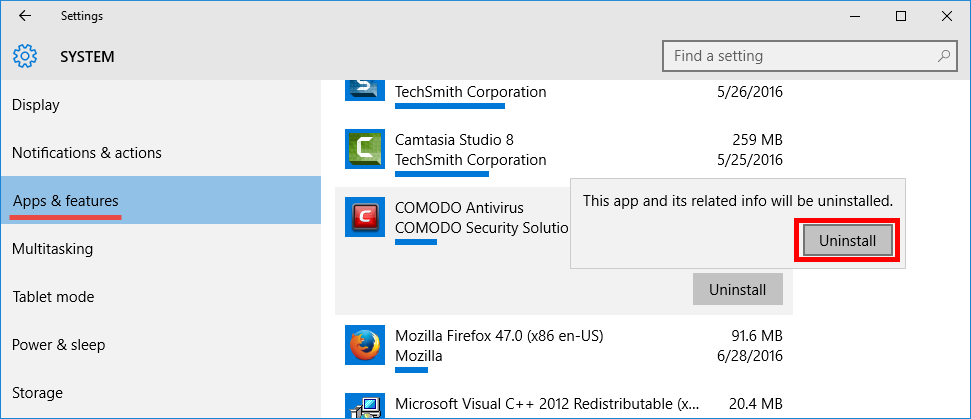
Task: Confirm Uninstall in the popup dialog
Action: click(x=847, y=241)
